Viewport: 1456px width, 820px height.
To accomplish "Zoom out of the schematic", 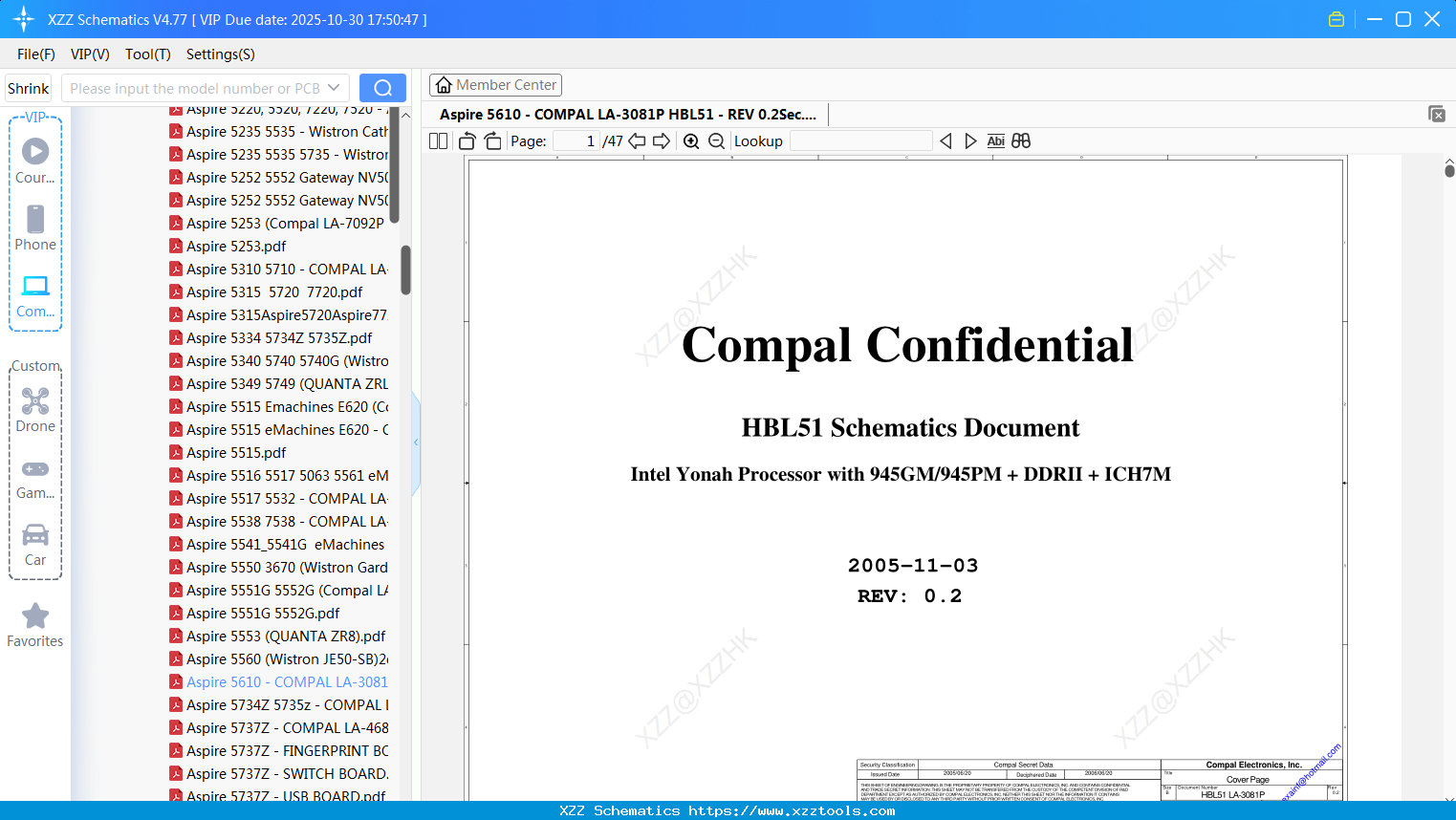I will (717, 141).
